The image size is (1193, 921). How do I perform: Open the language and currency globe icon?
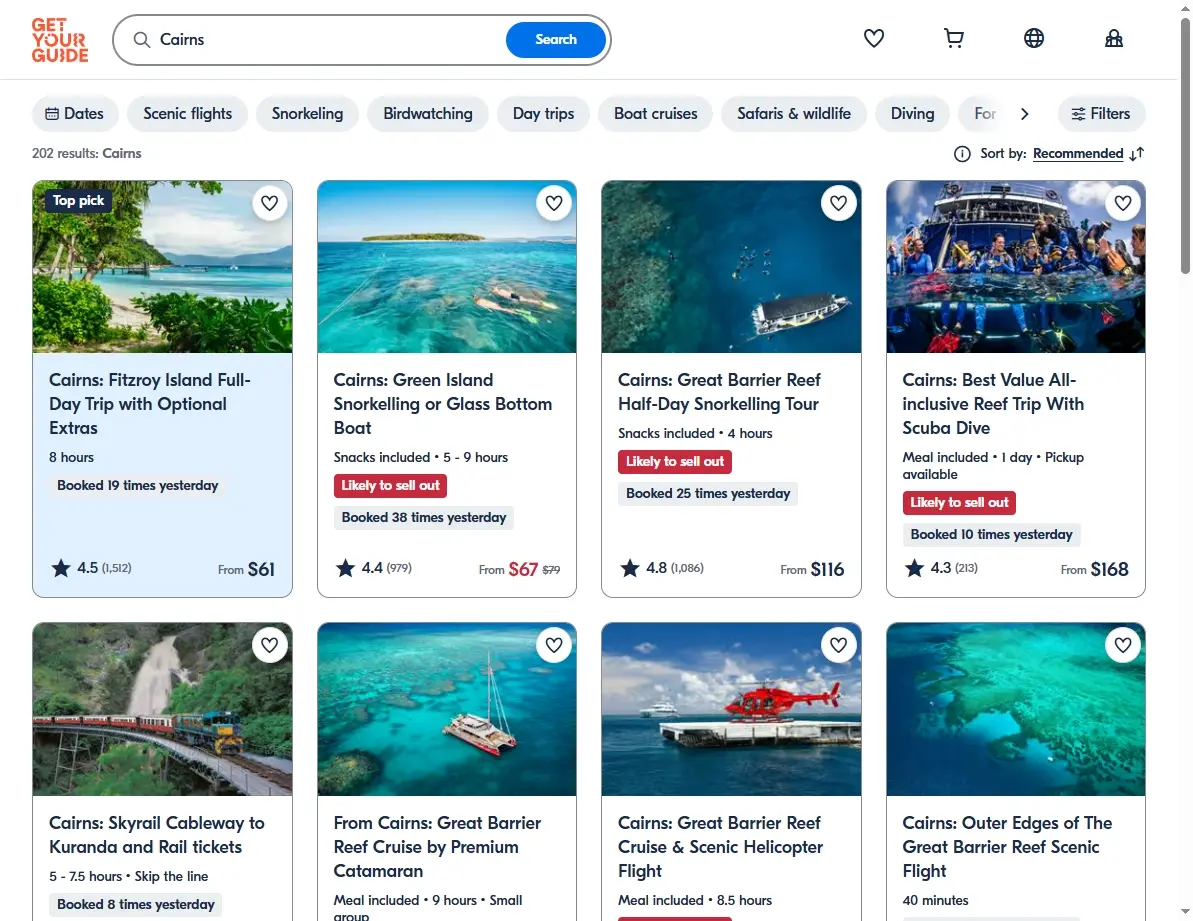point(1033,38)
